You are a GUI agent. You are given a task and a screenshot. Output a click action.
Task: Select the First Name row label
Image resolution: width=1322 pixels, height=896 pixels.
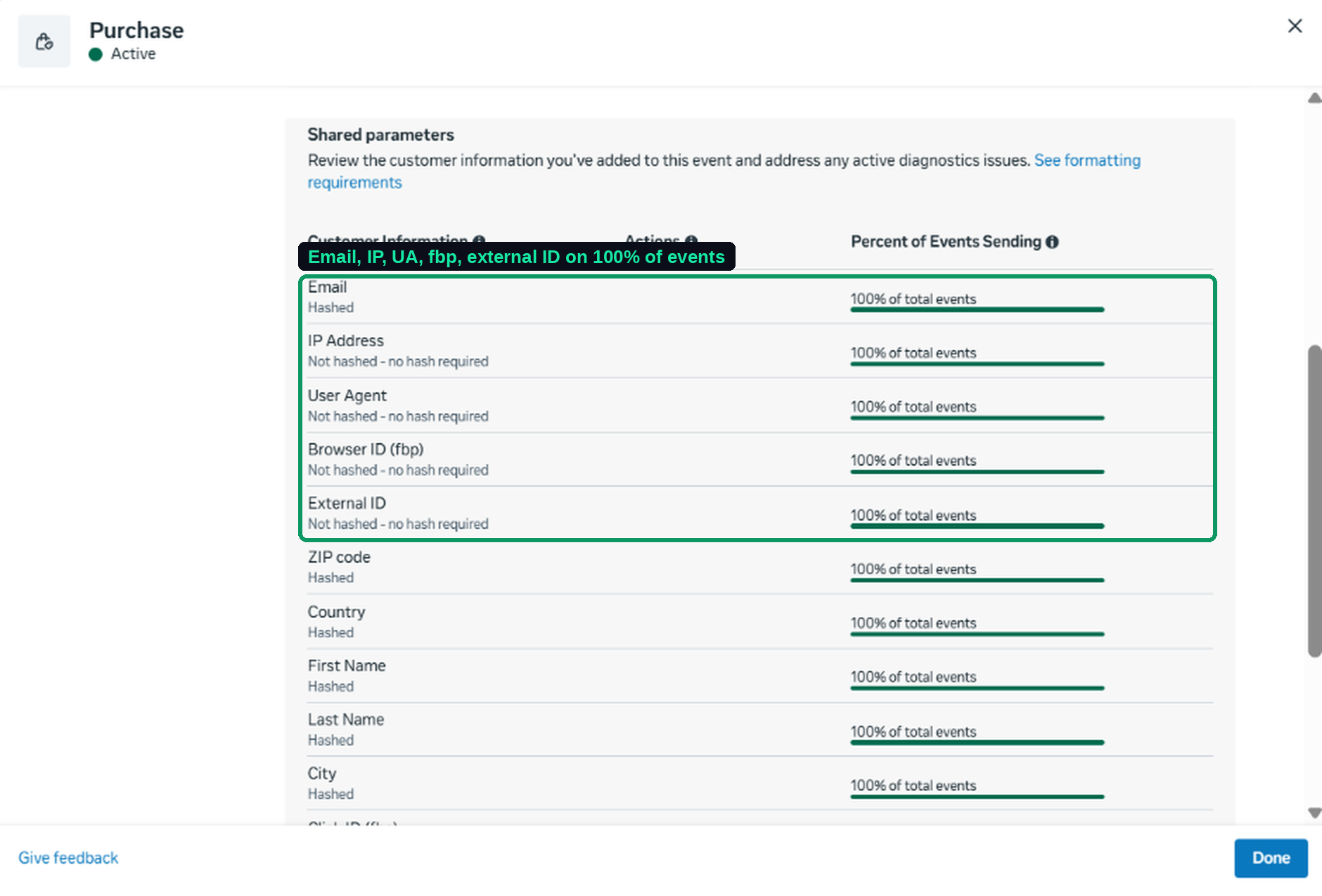click(x=347, y=665)
